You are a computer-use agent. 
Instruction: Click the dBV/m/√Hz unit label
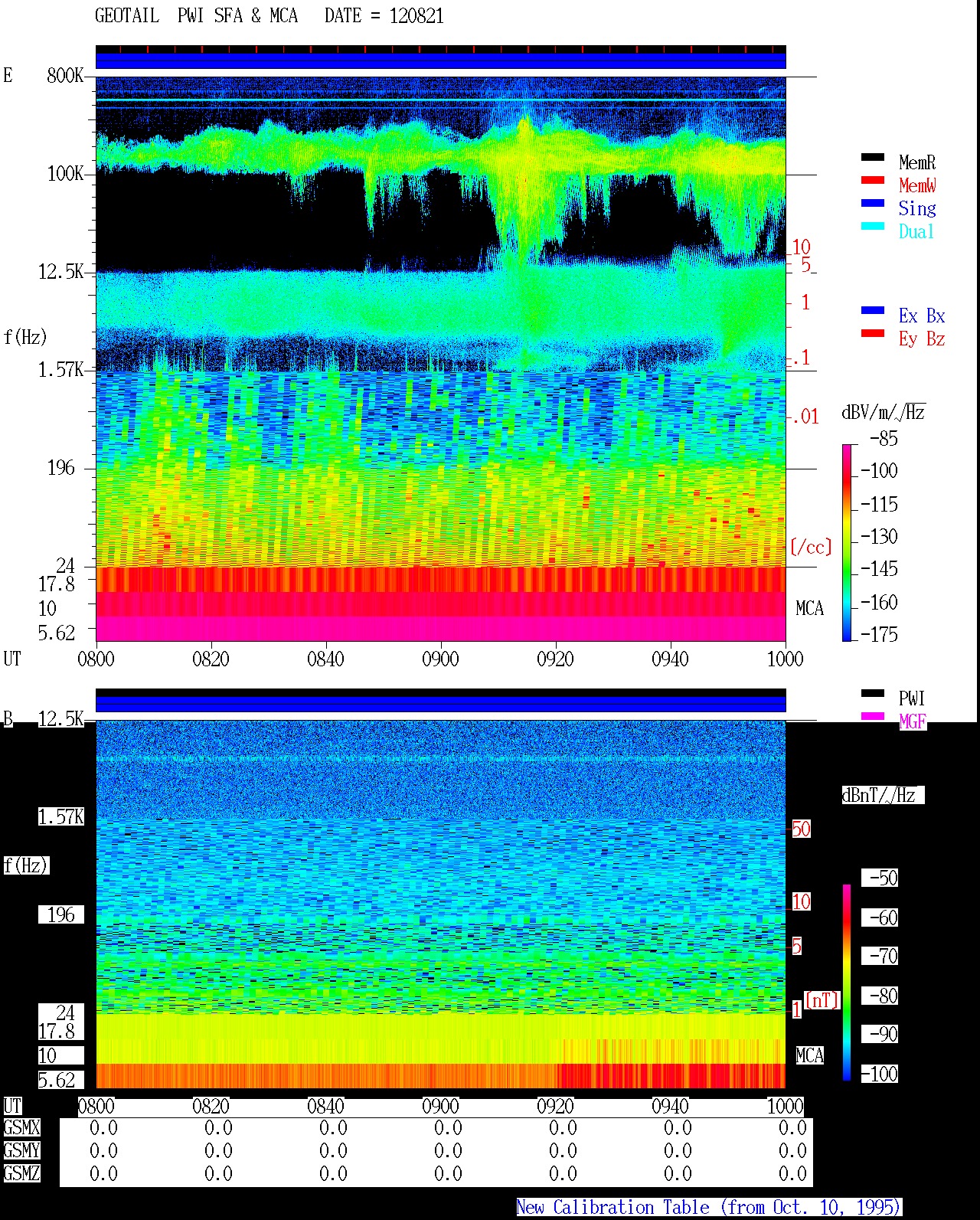tap(884, 412)
